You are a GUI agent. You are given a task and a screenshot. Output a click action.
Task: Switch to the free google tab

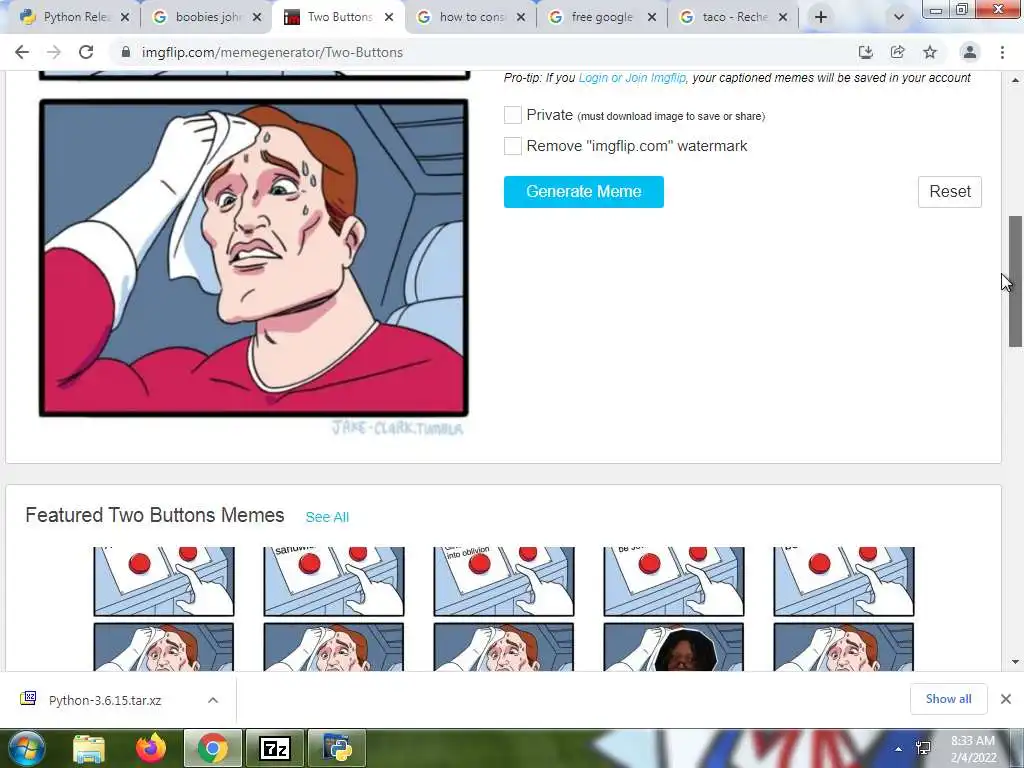pos(601,17)
